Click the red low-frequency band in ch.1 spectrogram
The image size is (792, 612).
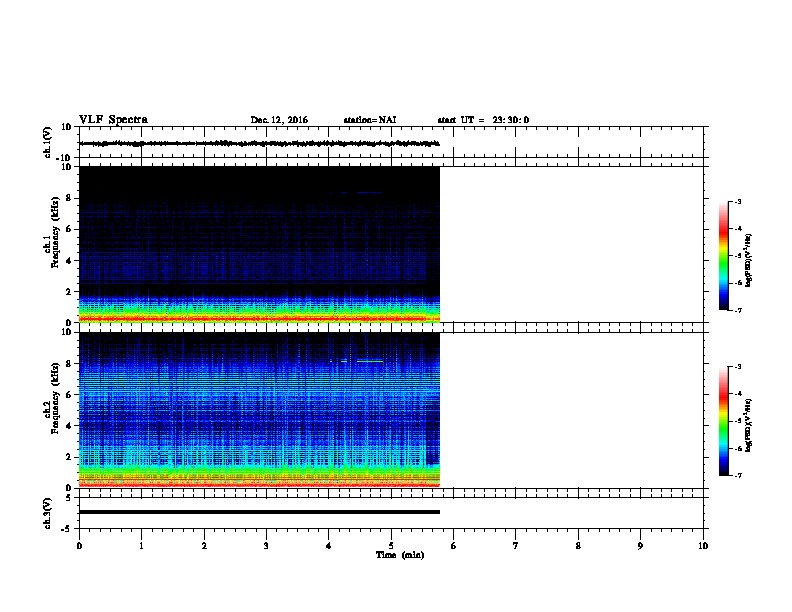(x=259, y=319)
